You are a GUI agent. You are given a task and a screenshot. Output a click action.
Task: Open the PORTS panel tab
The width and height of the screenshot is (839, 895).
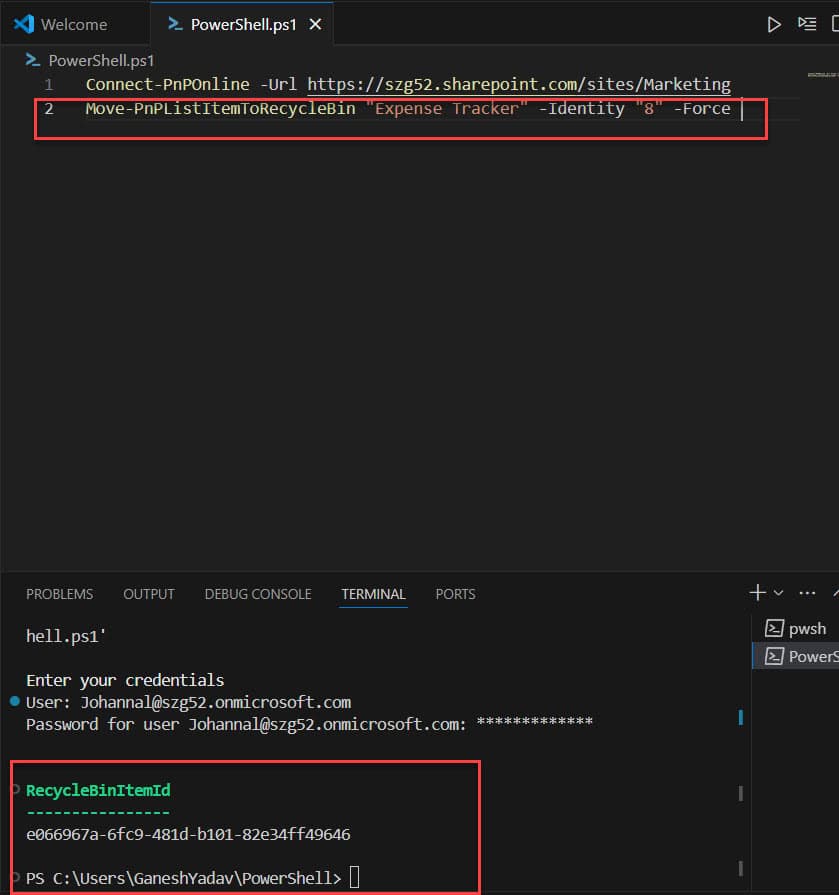455,594
